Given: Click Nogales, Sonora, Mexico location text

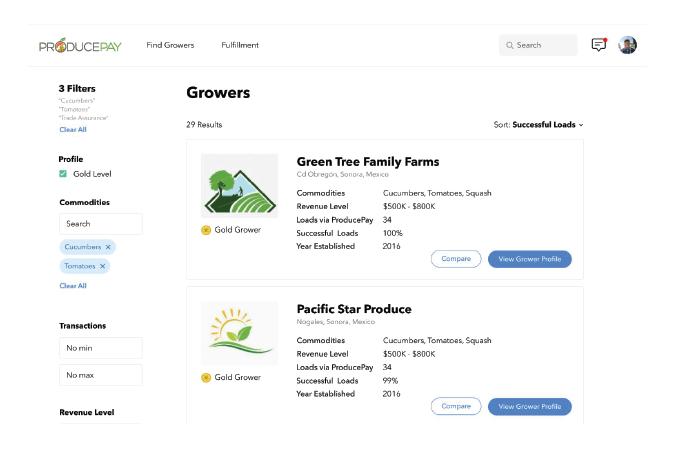Looking at the screenshot, I should tap(335, 322).
